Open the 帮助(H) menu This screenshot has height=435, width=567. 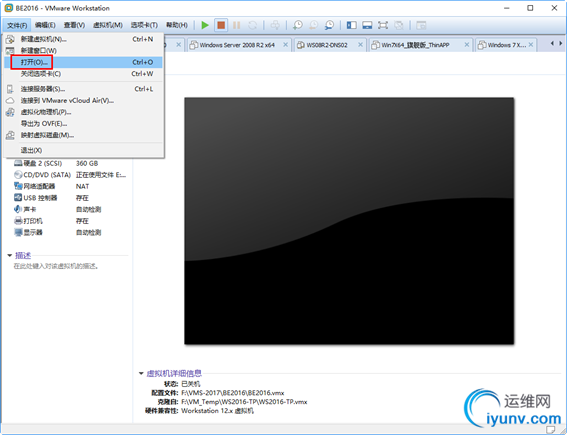pyautogui.click(x=177, y=25)
